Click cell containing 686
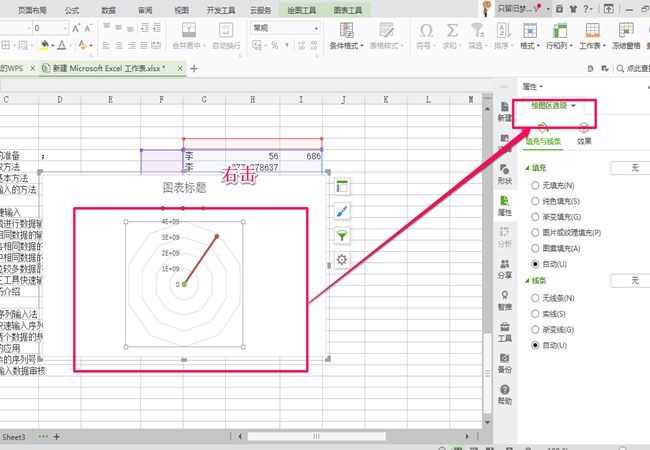Image resolution: width=650 pixels, height=450 pixels. [301, 156]
